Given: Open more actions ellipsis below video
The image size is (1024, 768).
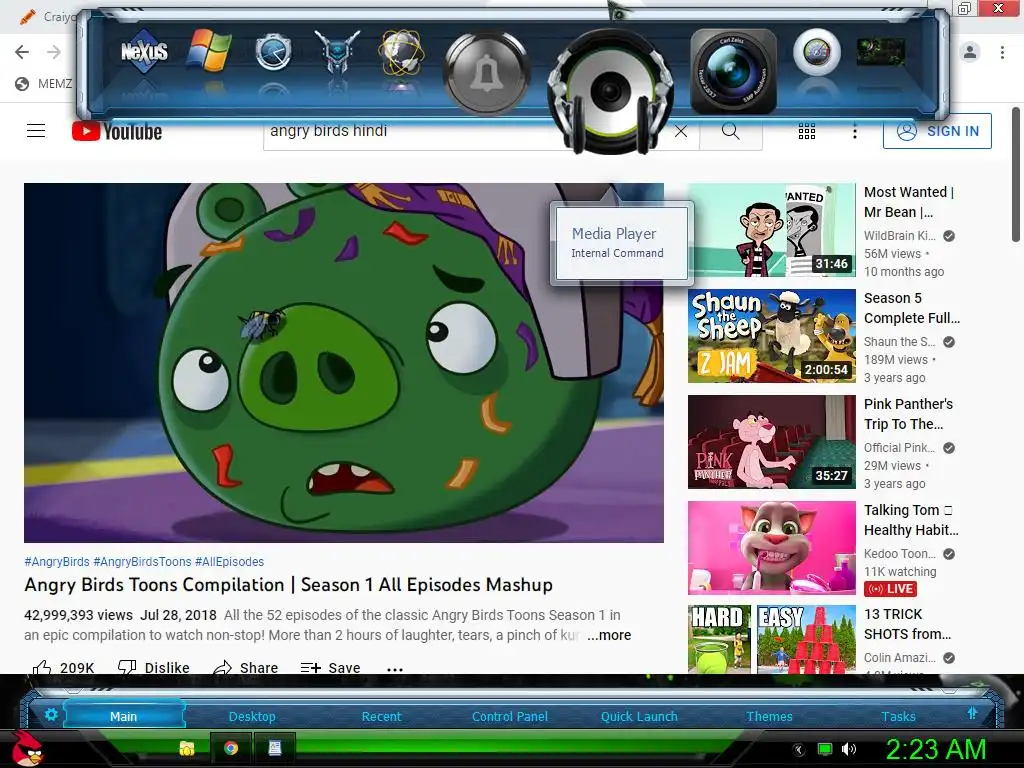Looking at the screenshot, I should [x=394, y=669].
